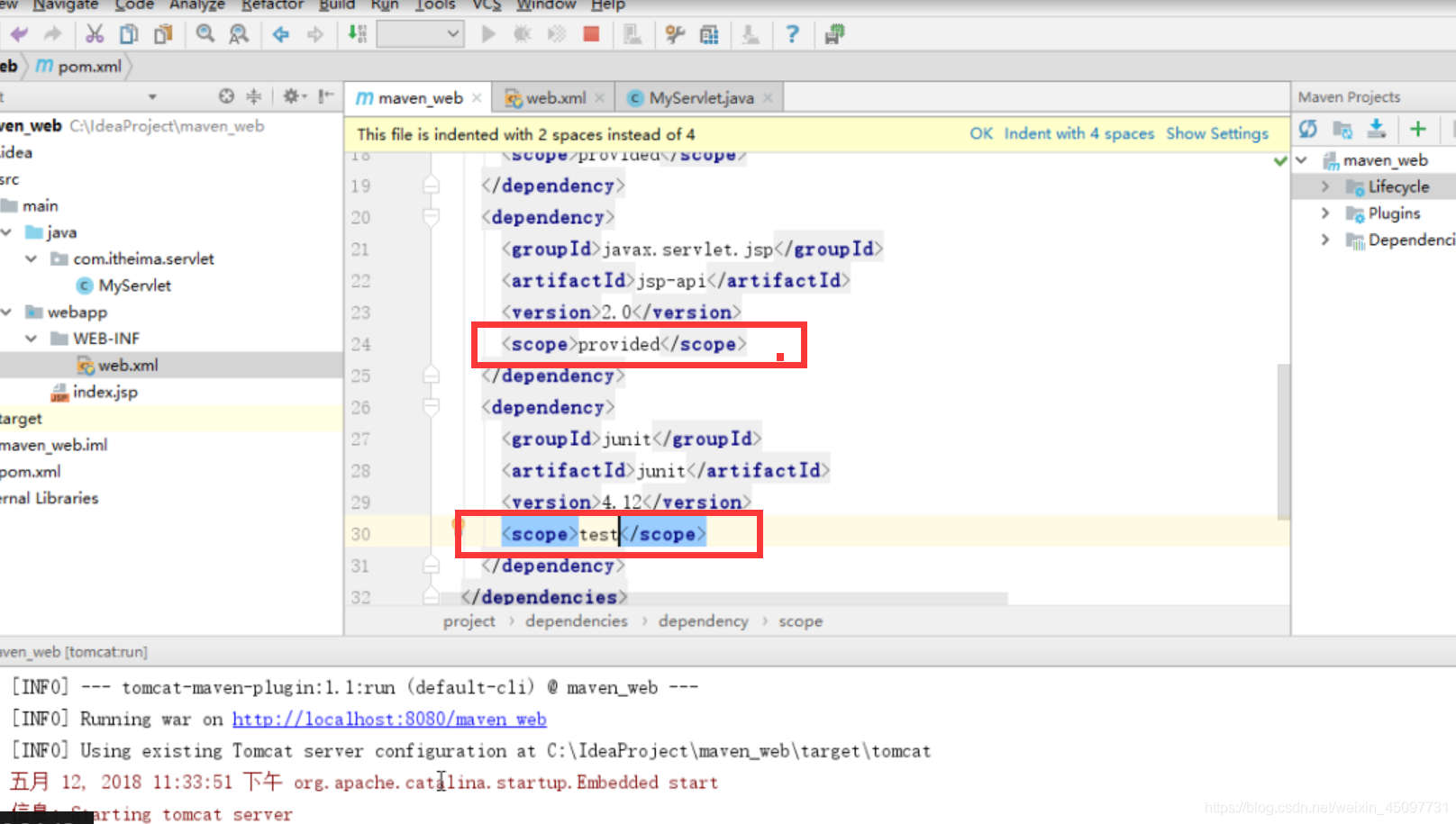
Task: Open Settings with the wrench icon
Action: 675,35
